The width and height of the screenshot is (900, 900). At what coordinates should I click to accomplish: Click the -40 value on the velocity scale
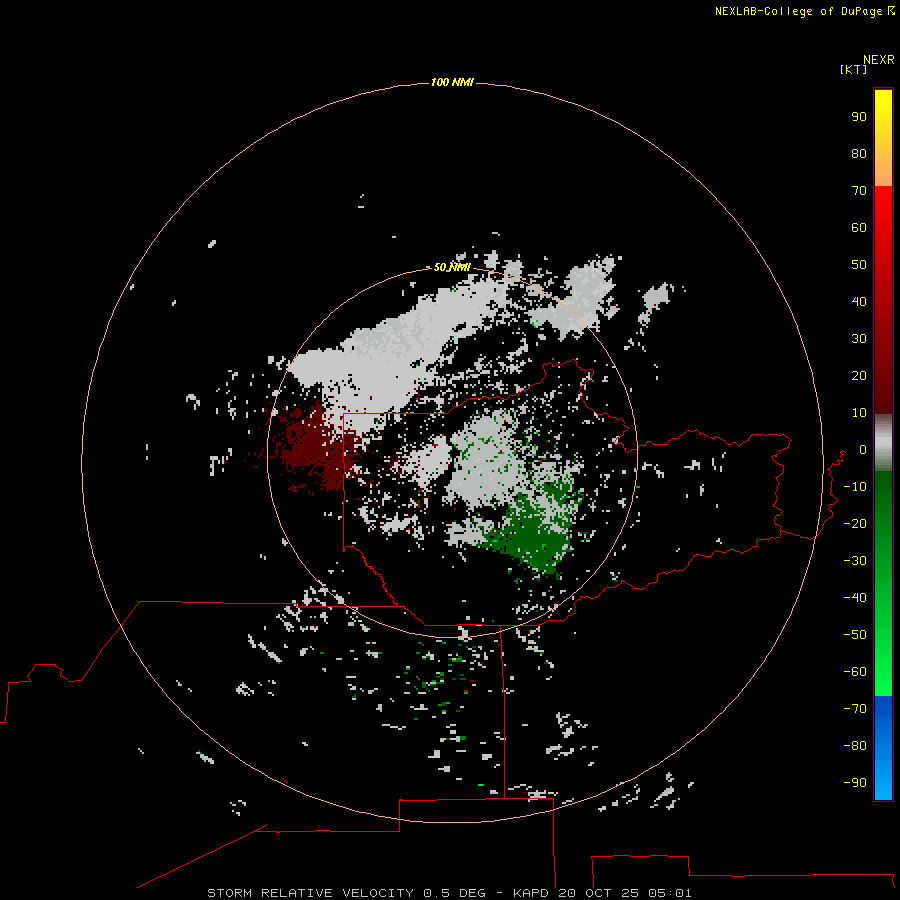tap(855, 598)
